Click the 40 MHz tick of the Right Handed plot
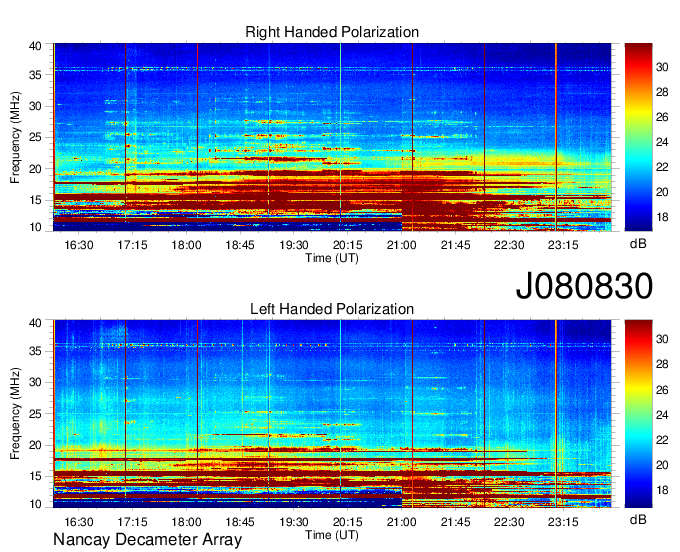This screenshot has width=680, height=552. (35, 46)
